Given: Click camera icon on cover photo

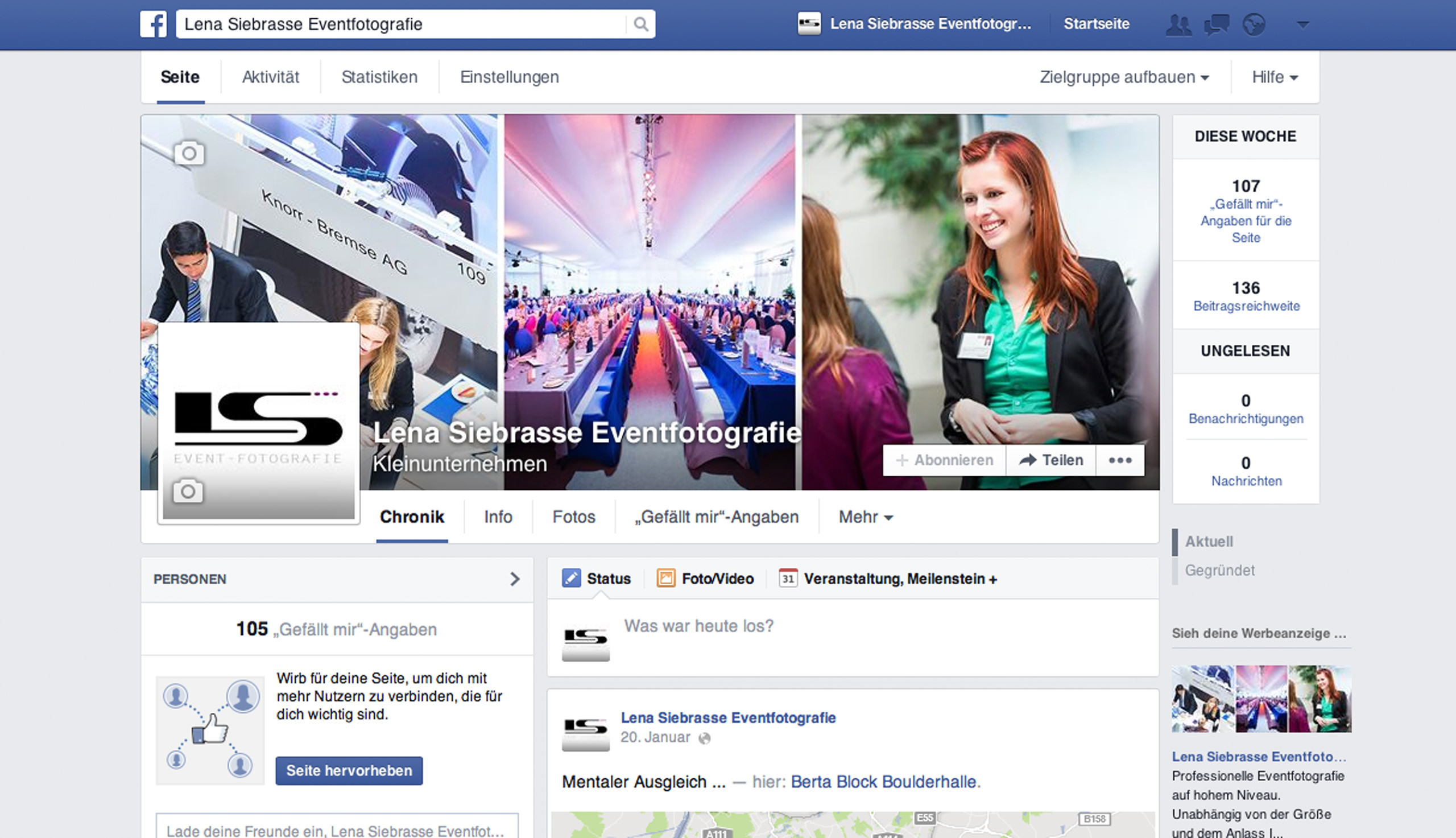Looking at the screenshot, I should pos(189,153).
